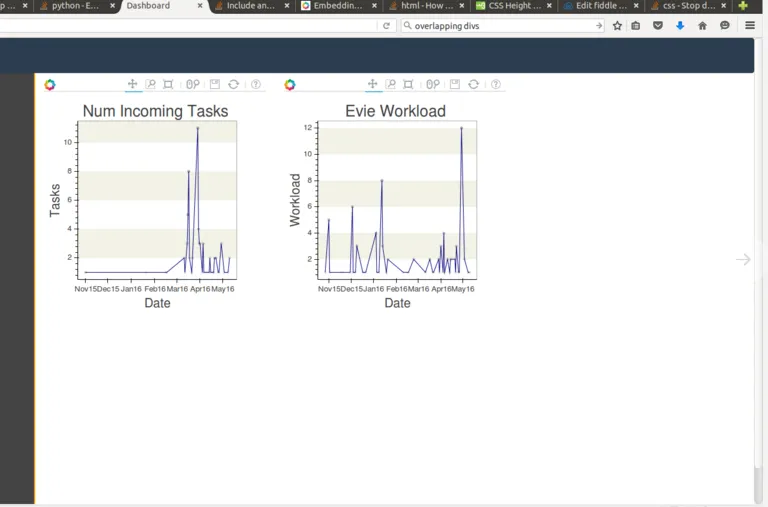Viewport: 768px width, 507px height.
Task: Close the 'css - Stop d...' tab
Action: [x=723, y=6]
